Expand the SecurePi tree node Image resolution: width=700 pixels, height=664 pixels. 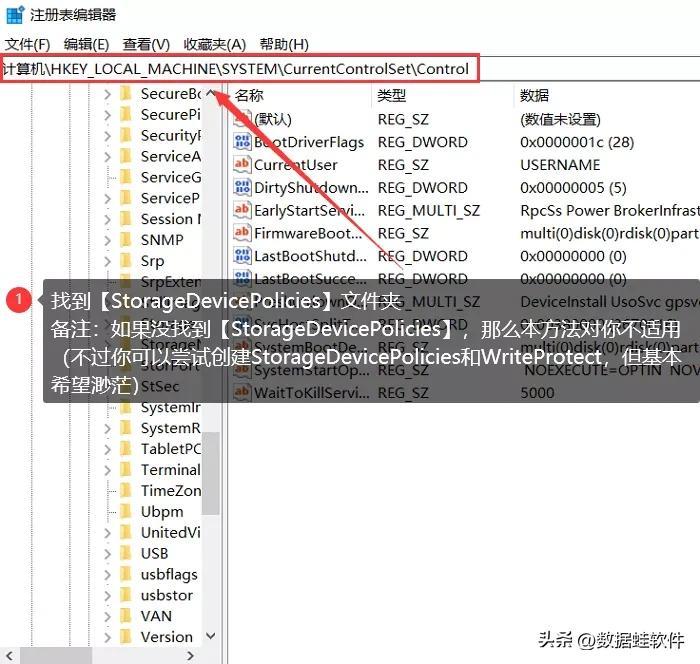(107, 115)
